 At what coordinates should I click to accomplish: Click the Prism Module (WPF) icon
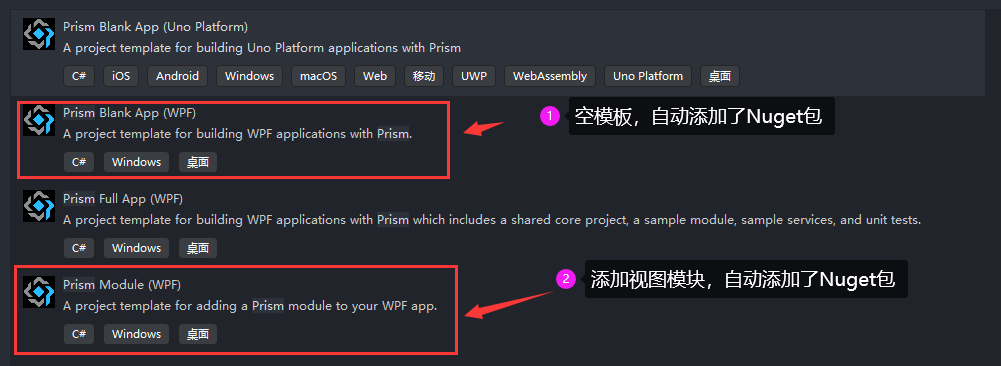[x=39, y=292]
